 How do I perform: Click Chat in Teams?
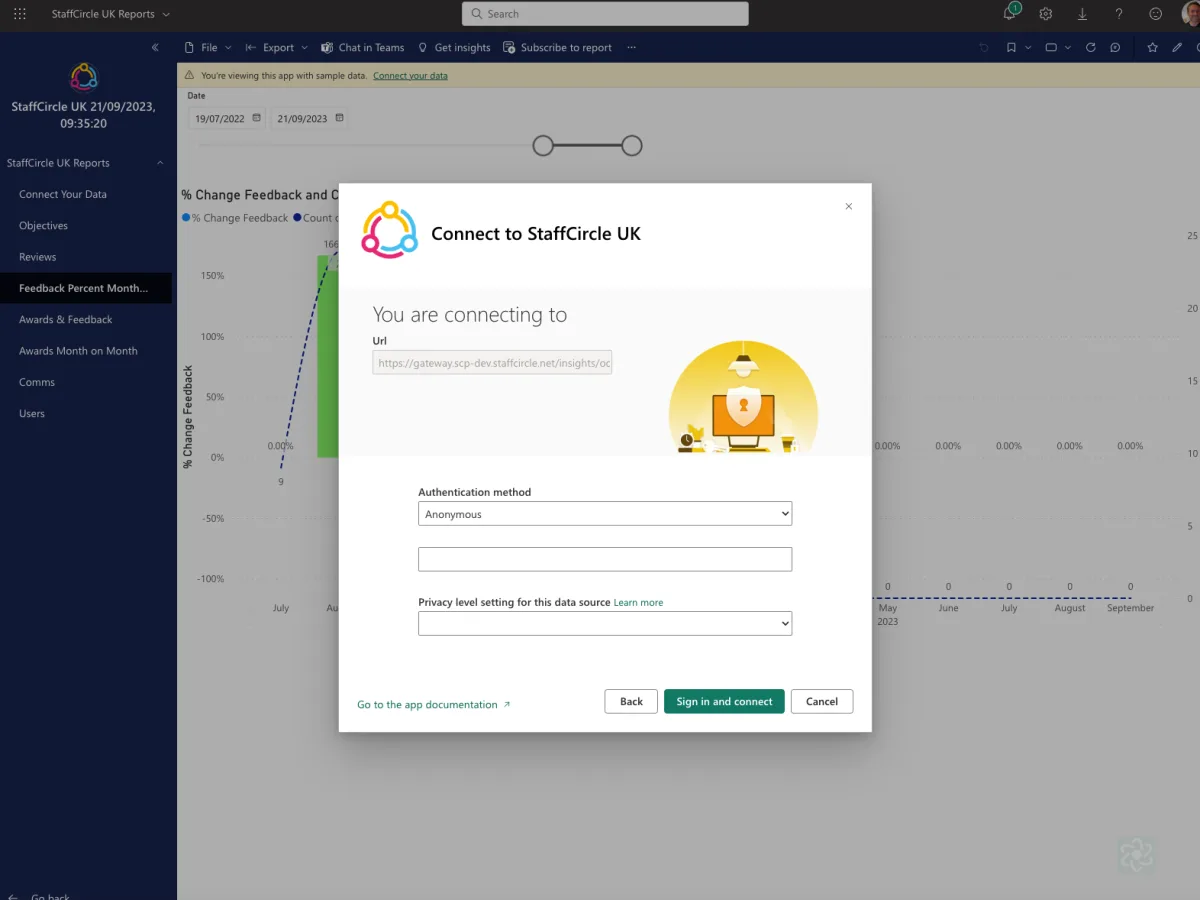pos(362,47)
